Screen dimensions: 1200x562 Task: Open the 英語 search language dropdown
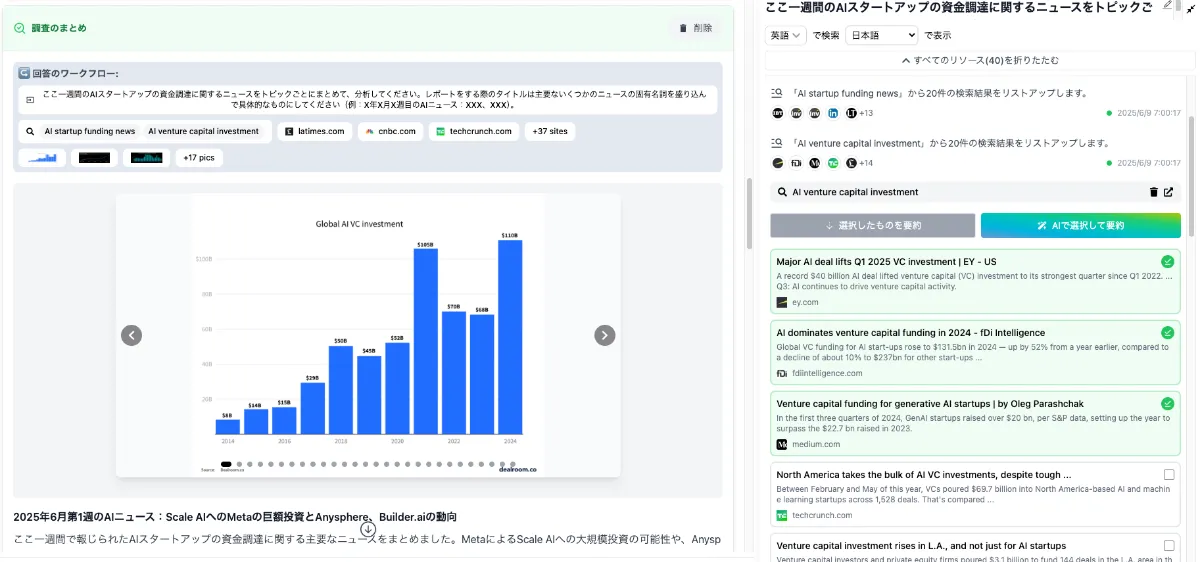click(786, 35)
